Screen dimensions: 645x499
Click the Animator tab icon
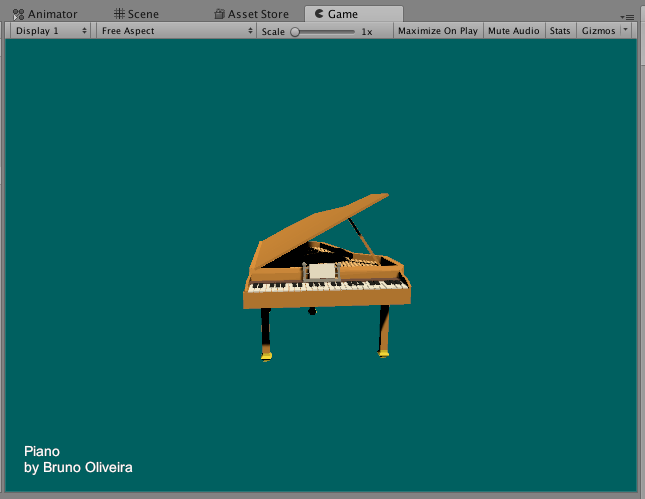(18, 14)
